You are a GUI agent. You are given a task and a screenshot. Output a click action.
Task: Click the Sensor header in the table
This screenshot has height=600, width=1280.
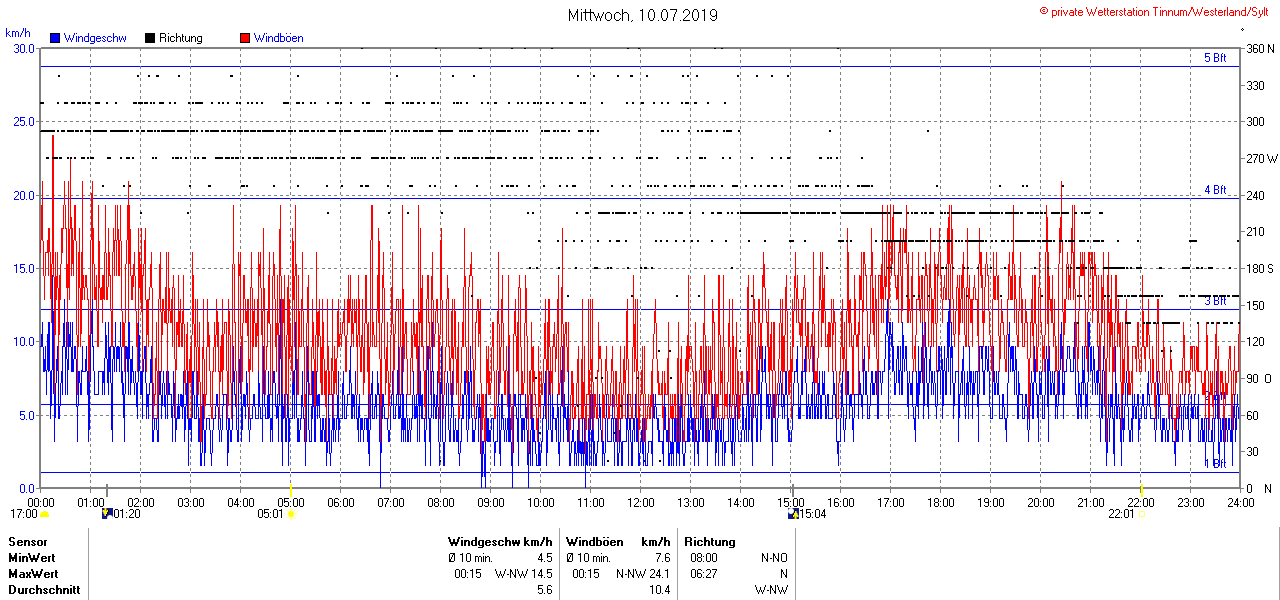click(x=28, y=542)
